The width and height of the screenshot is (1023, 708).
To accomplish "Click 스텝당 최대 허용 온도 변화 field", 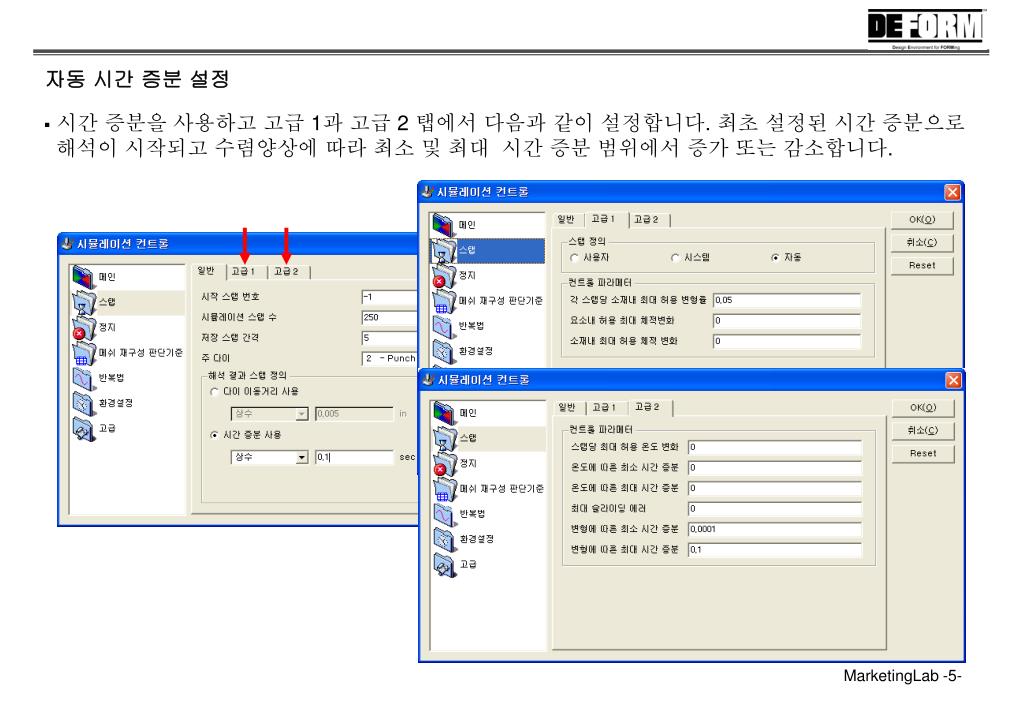I will pyautogui.click(x=775, y=447).
